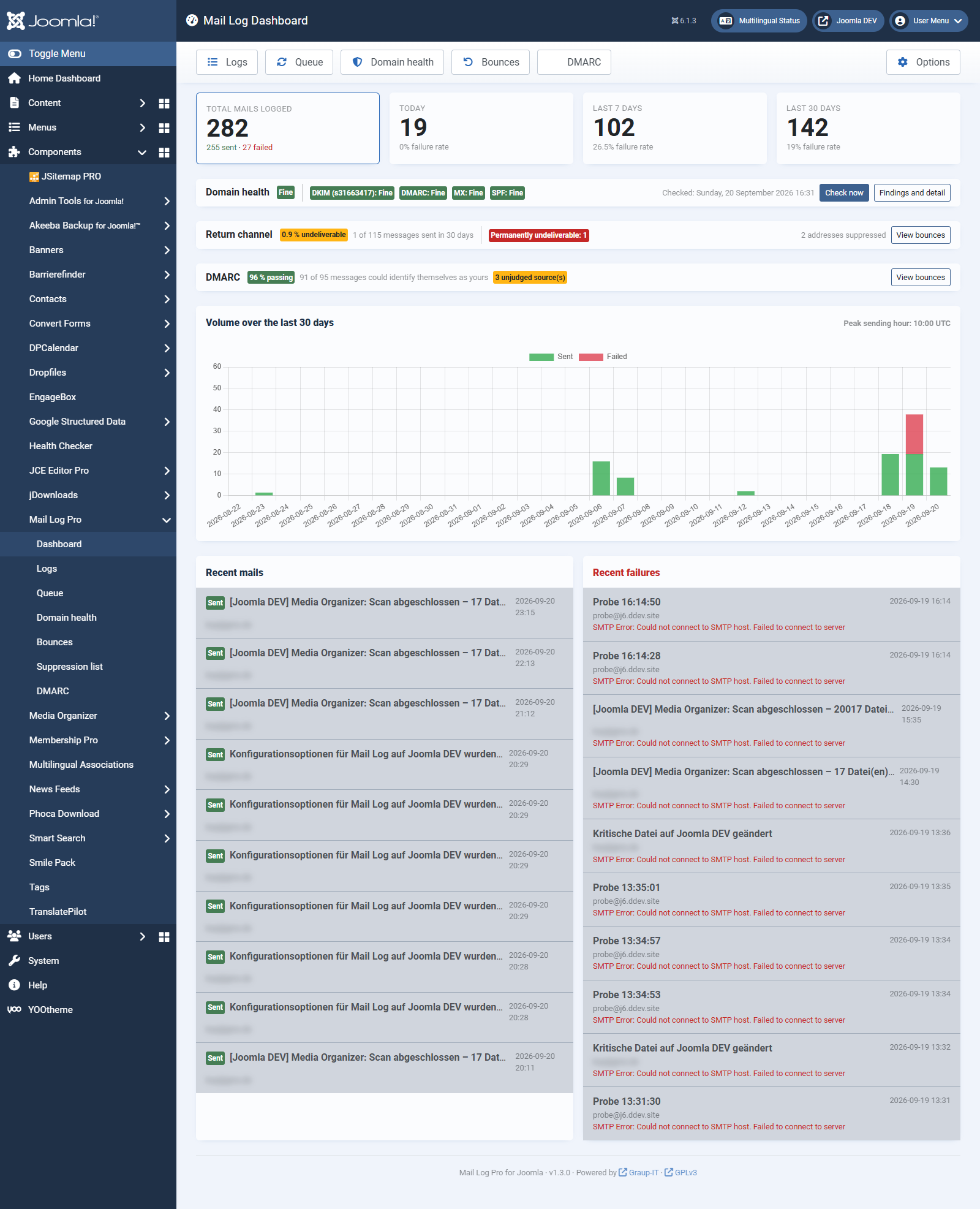This screenshot has width=980, height=1209.
Task: Expand Admin Tools for Joomla submenu
Action: [x=167, y=202]
